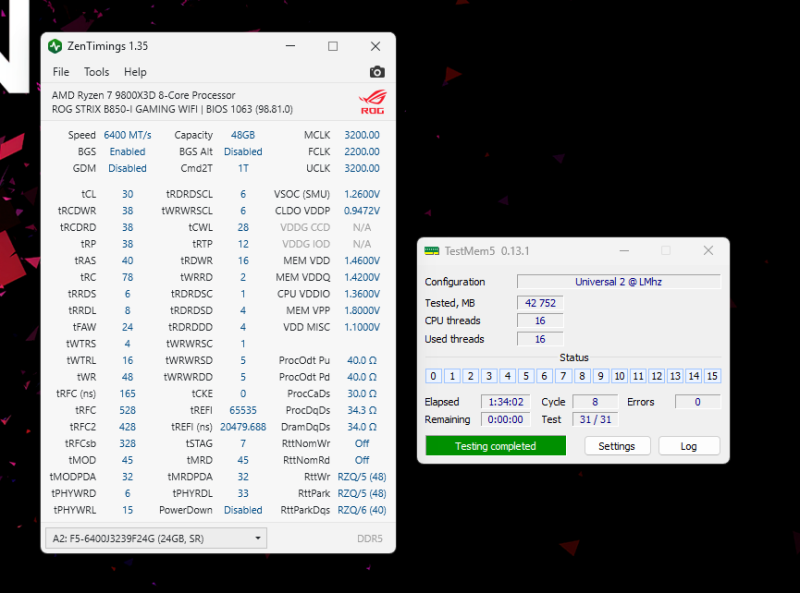Click the Tested MB value 42 752
The image size is (800, 593).
540,303
